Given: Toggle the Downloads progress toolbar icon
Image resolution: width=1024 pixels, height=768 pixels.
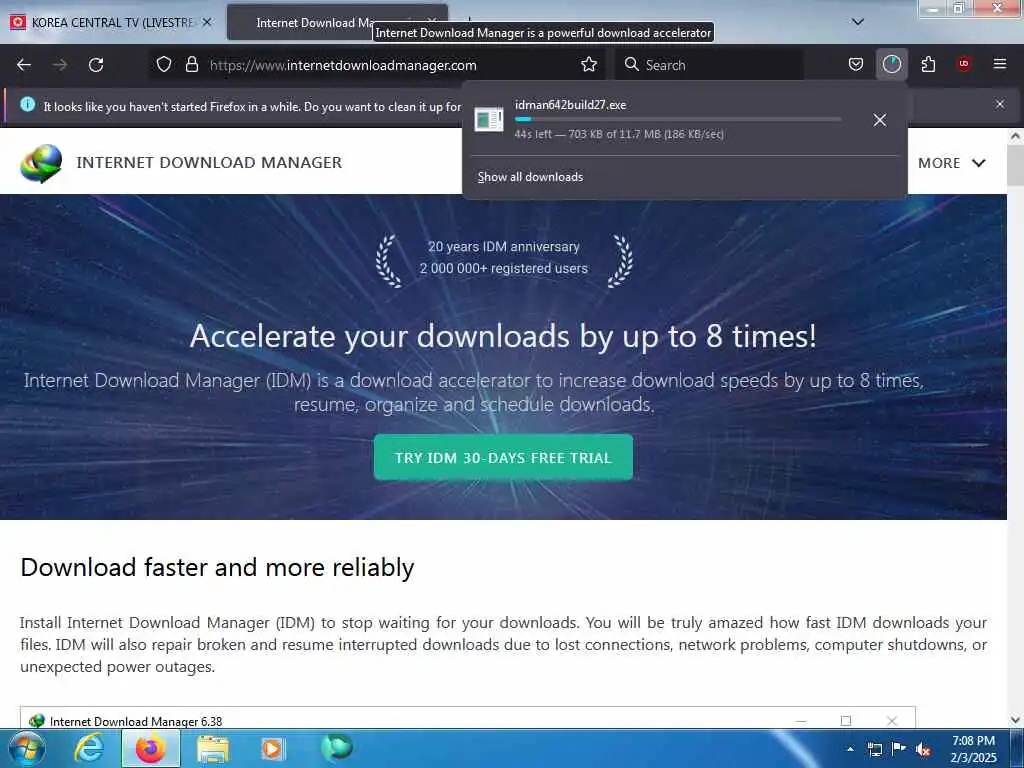Looking at the screenshot, I should [x=891, y=64].
